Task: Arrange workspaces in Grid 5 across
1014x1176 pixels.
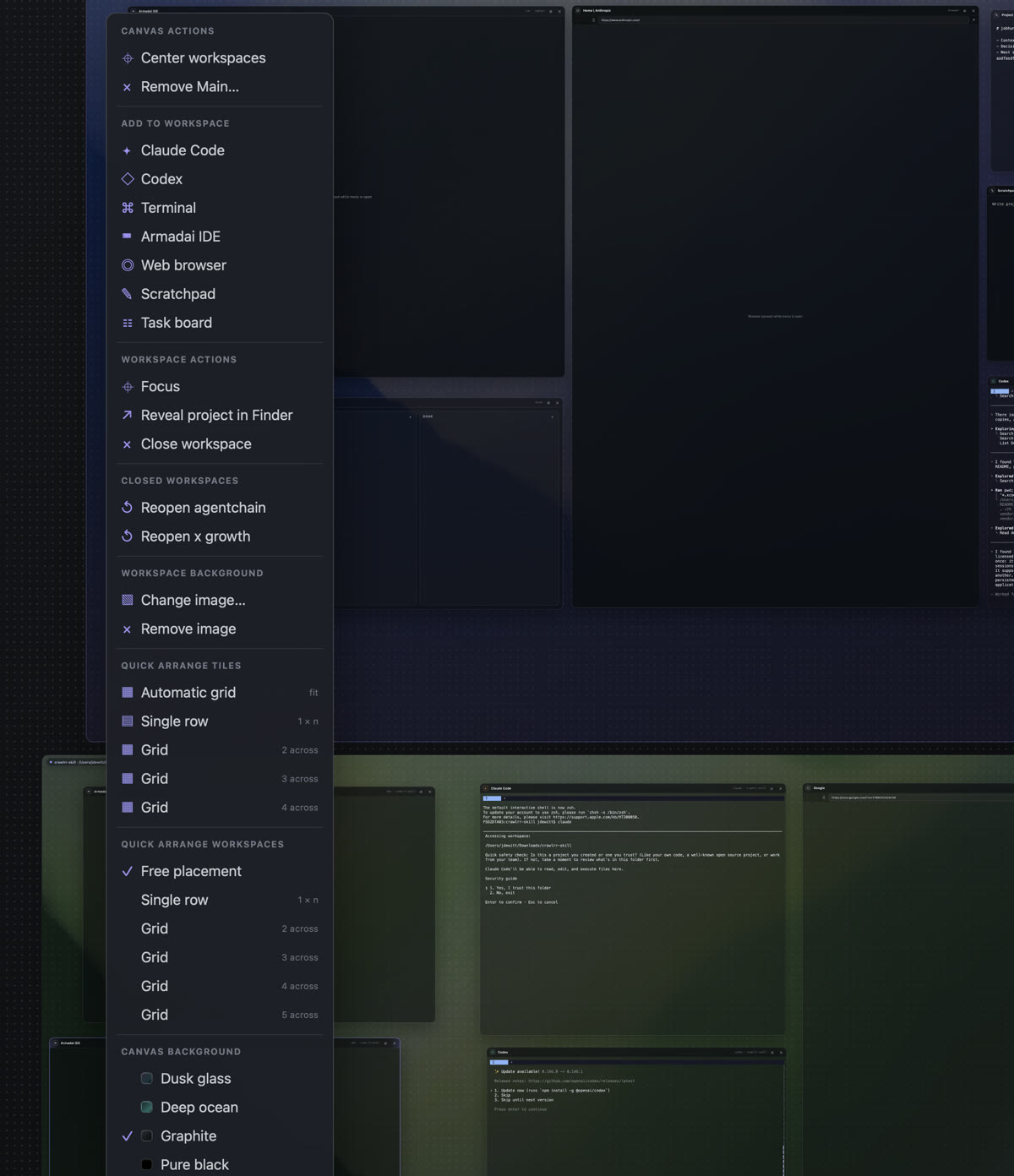Action: point(220,1015)
